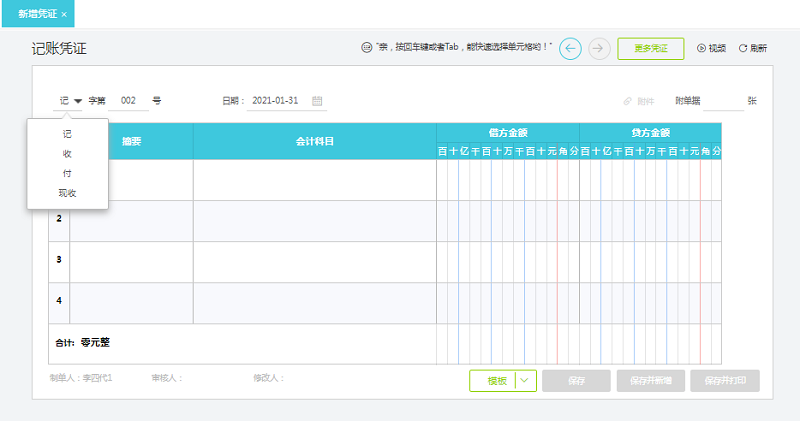The width and height of the screenshot is (800, 421).
Task: Collapse the voucher type 记 dropdown
Action: click(x=78, y=101)
